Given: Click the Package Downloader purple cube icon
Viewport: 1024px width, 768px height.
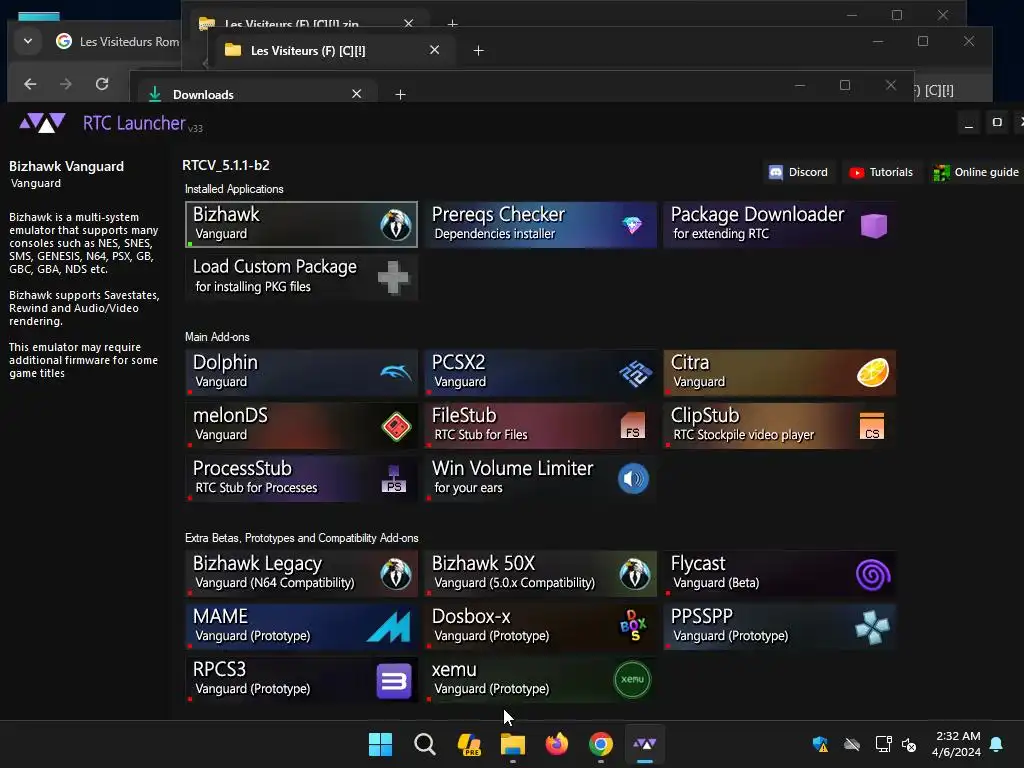Looking at the screenshot, I should [x=873, y=225].
